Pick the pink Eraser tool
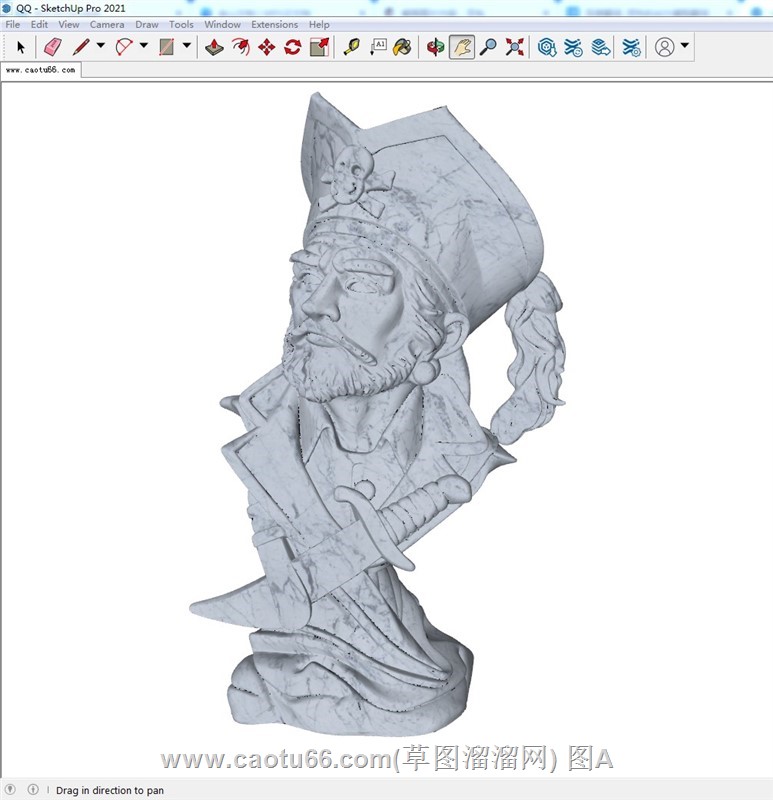The width and height of the screenshot is (773, 800). click(x=53, y=47)
